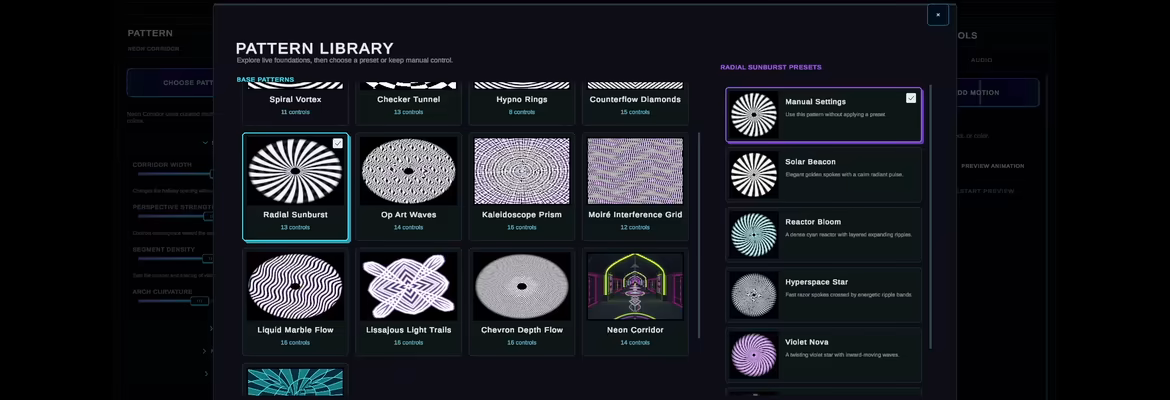Apply the Solar Beacon preset title
Screen dimensions: 1170x400
(810, 162)
